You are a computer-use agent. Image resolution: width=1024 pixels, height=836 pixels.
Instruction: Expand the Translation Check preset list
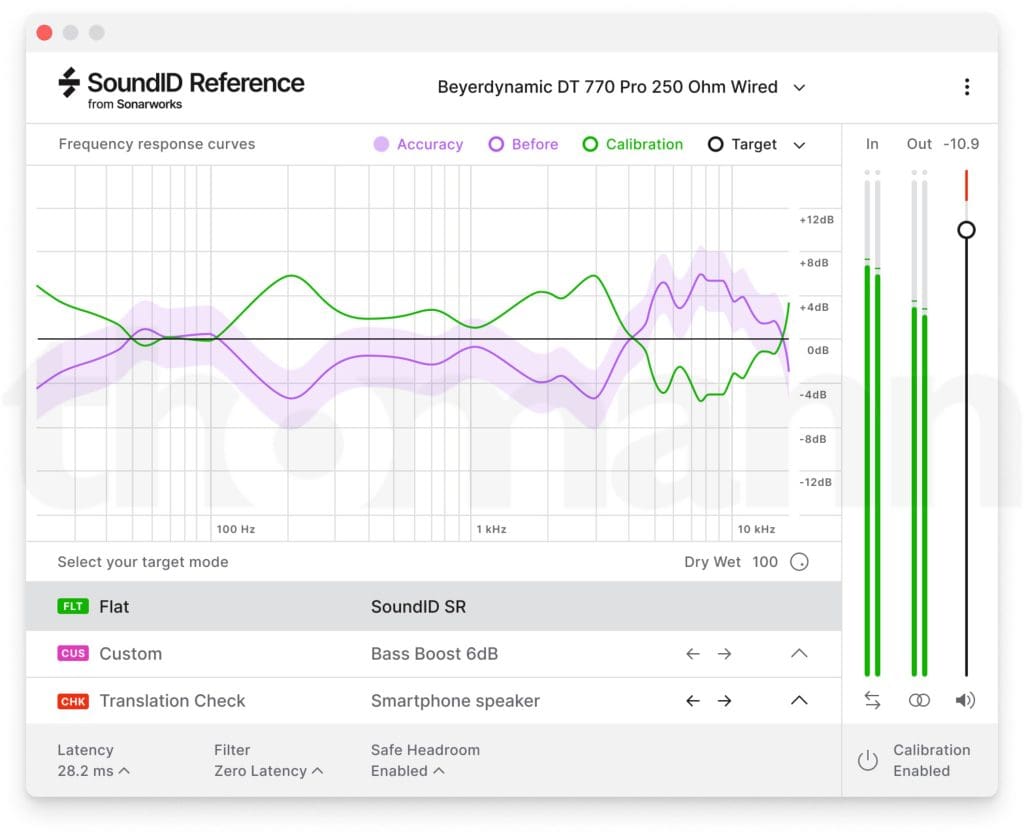pyautogui.click(x=798, y=701)
